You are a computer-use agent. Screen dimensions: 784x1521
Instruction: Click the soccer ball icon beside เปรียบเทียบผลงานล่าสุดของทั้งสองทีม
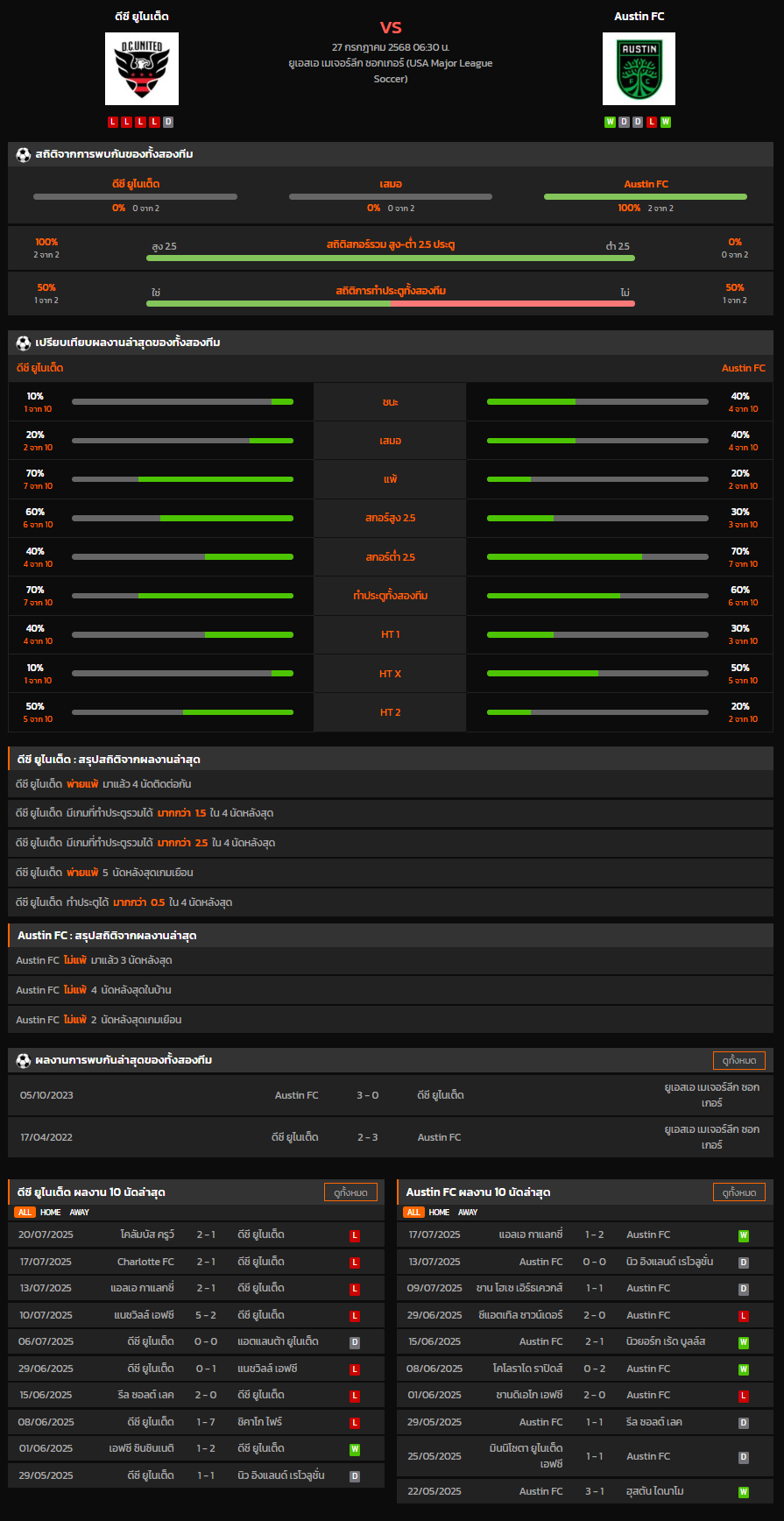click(x=24, y=343)
